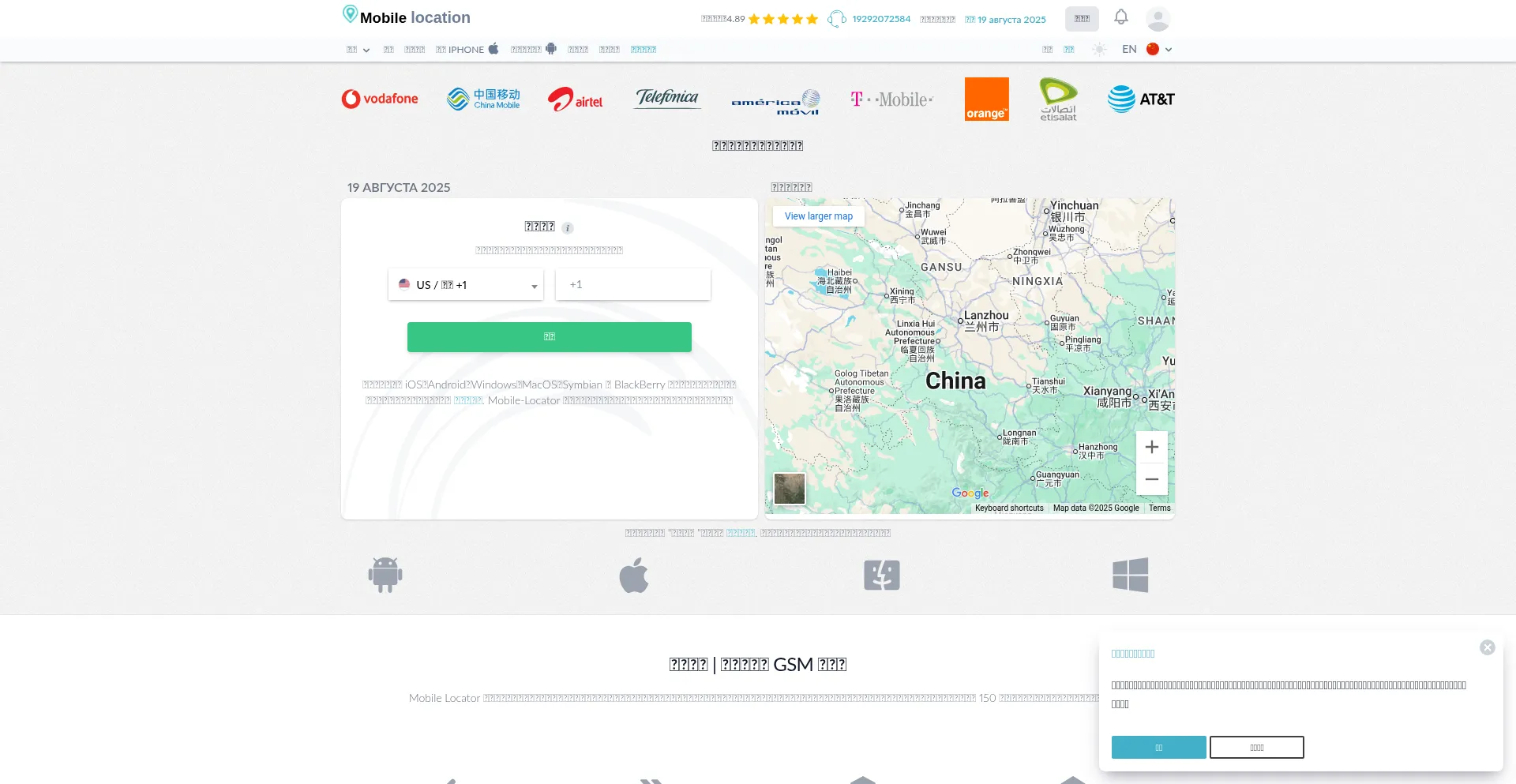The height and width of the screenshot is (784, 1516).
Task: Zoom in on the map
Action: [x=1152, y=447]
